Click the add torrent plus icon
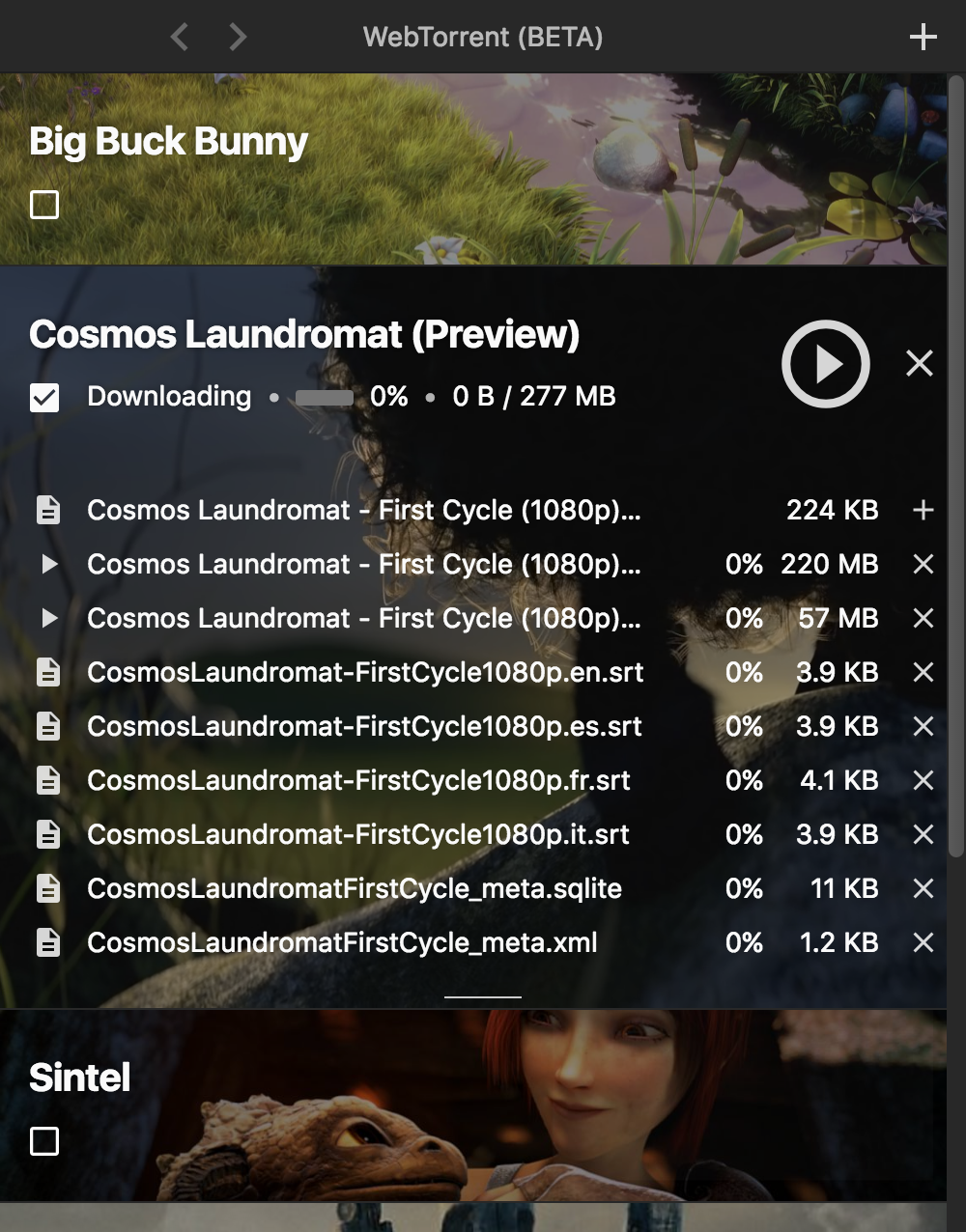 923,38
